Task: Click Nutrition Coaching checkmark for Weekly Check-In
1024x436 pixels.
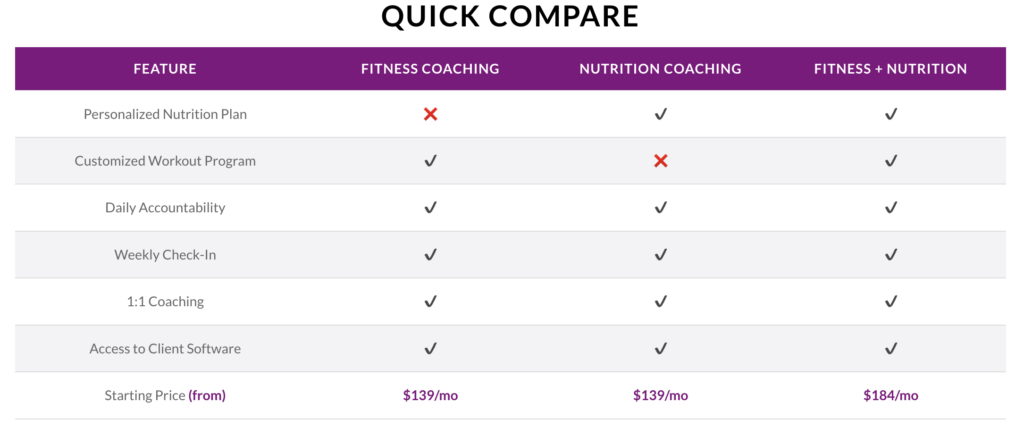Action: 660,255
